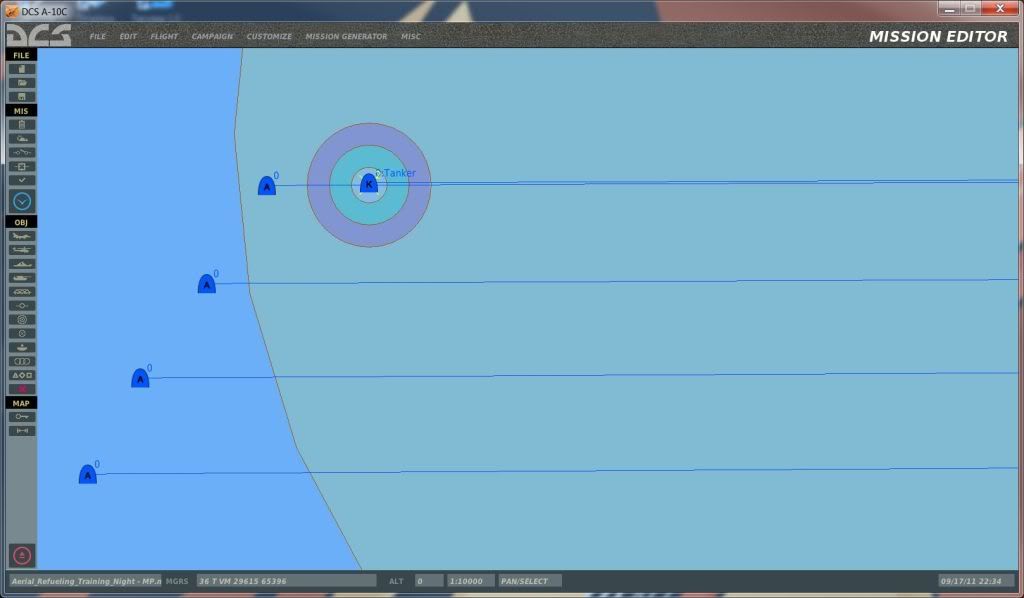
Task: Open the map key legend tool
Action: pos(22,416)
